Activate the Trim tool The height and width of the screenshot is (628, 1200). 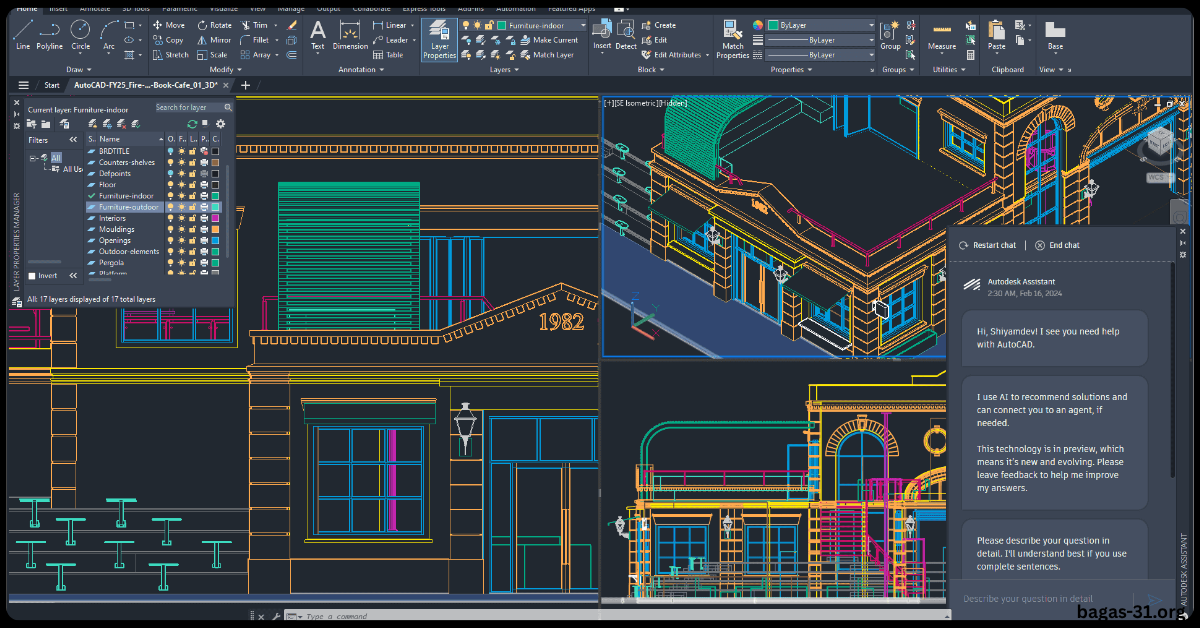(x=255, y=25)
